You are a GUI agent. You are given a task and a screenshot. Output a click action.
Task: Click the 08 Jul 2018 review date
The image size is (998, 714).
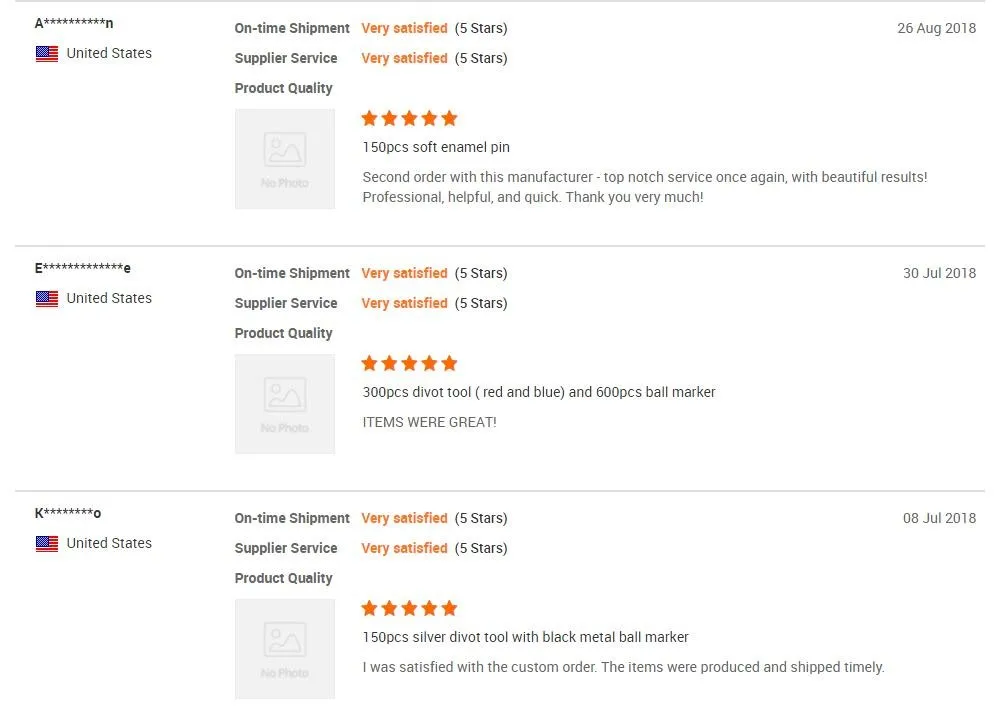click(x=939, y=518)
